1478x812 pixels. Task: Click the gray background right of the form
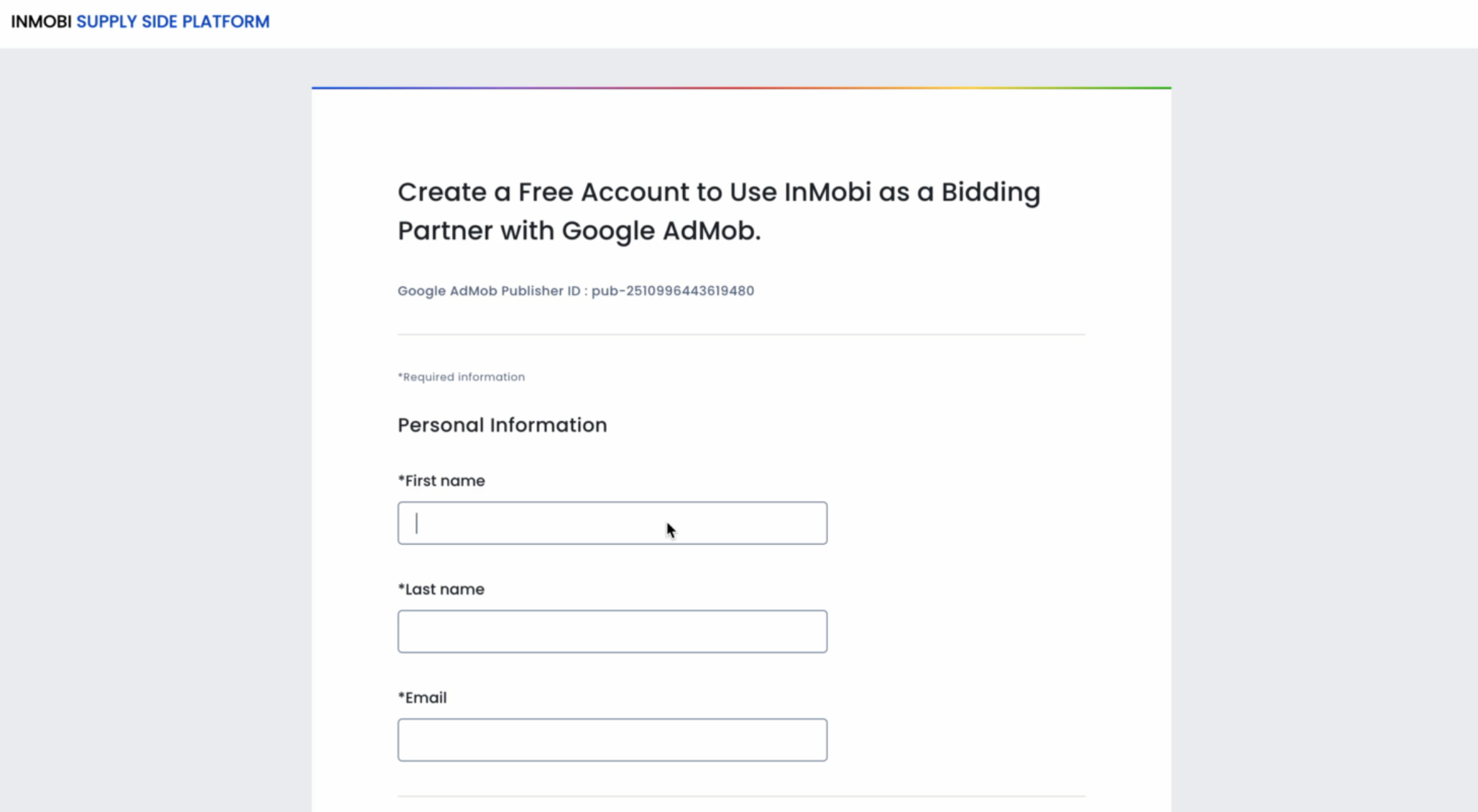[1324, 431]
